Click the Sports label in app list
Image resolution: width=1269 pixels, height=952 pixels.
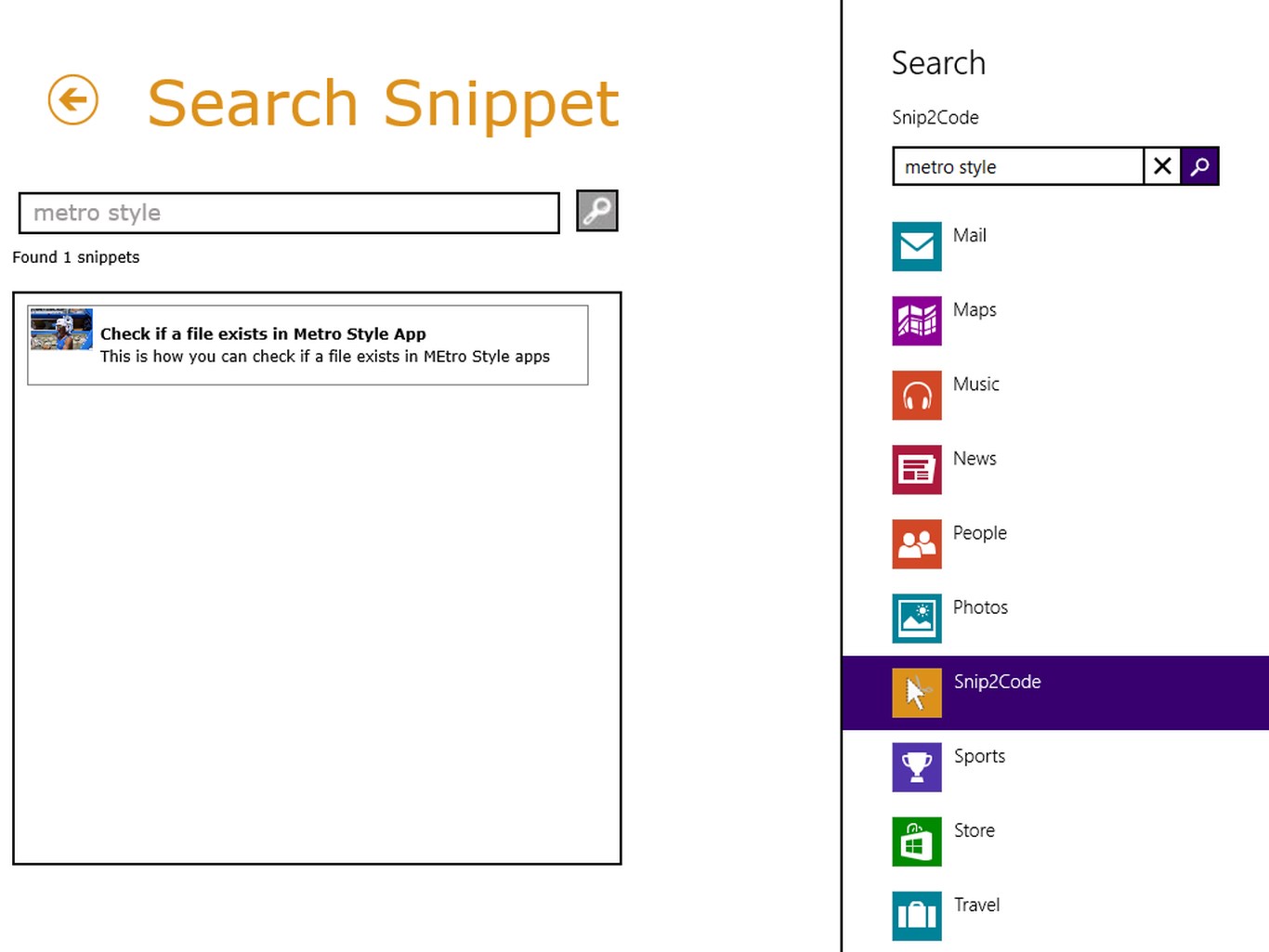[979, 756]
